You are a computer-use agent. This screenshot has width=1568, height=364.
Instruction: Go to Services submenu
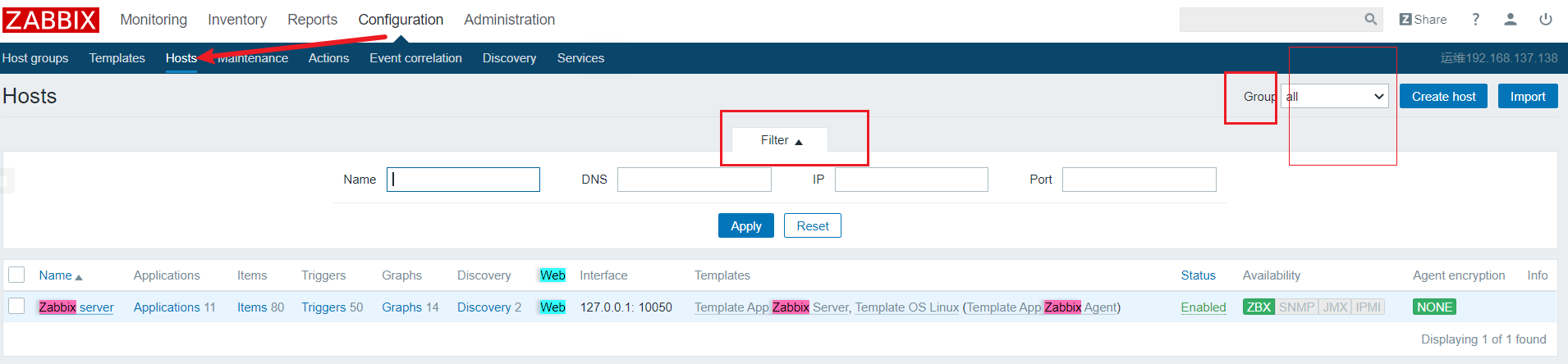[580, 58]
